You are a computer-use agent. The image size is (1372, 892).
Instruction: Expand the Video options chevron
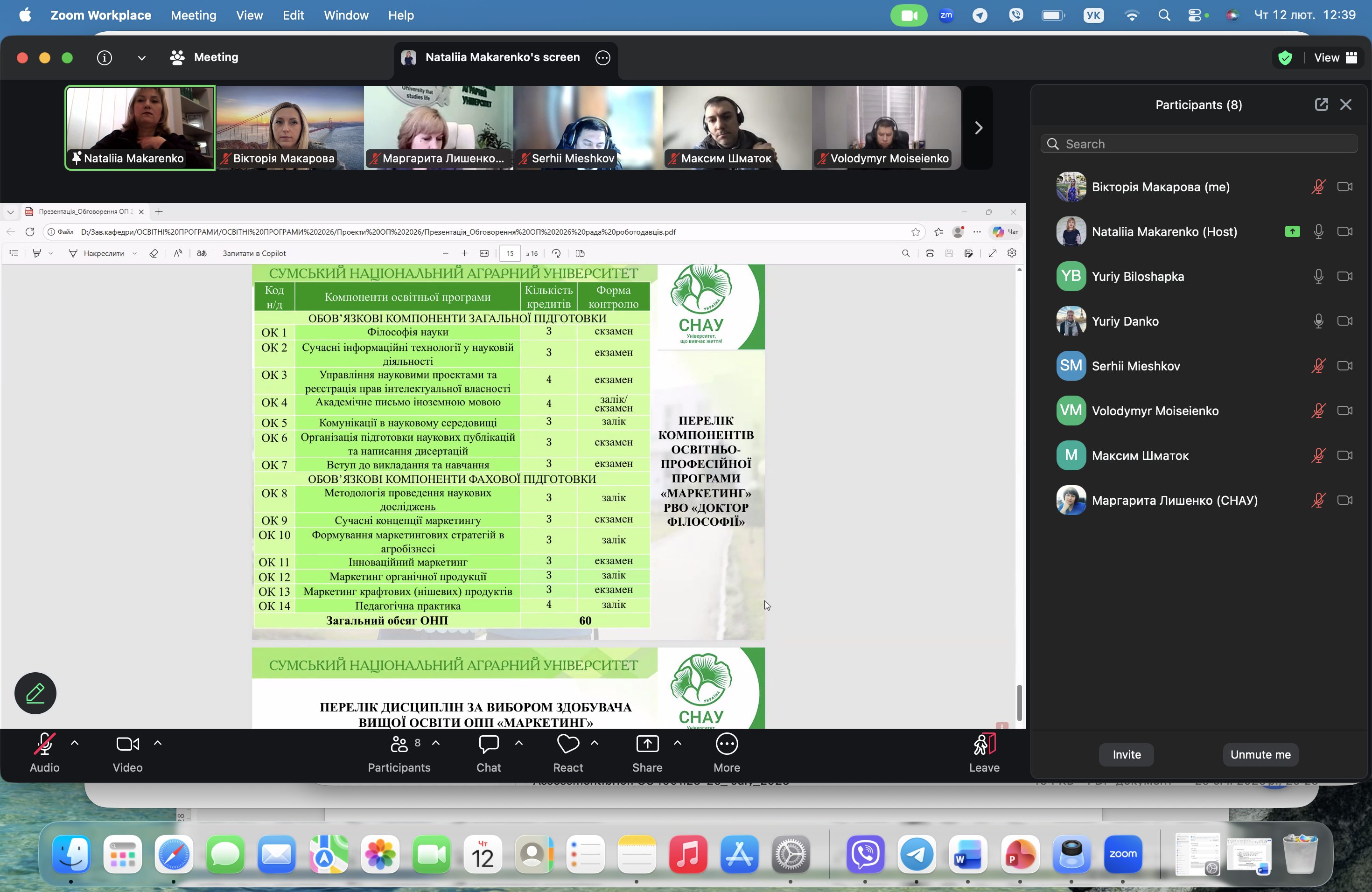point(158,743)
